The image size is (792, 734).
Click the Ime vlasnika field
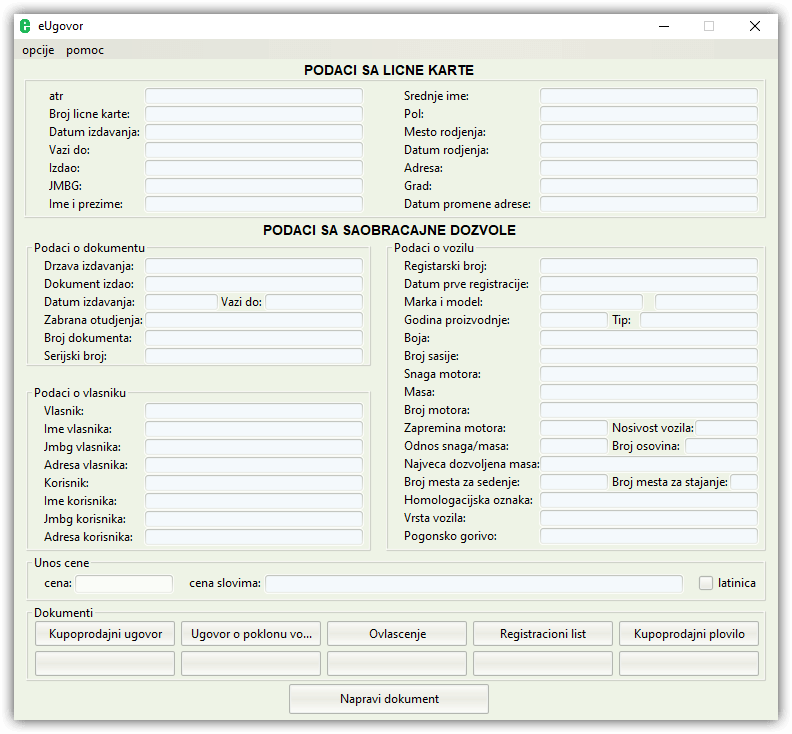tap(254, 429)
